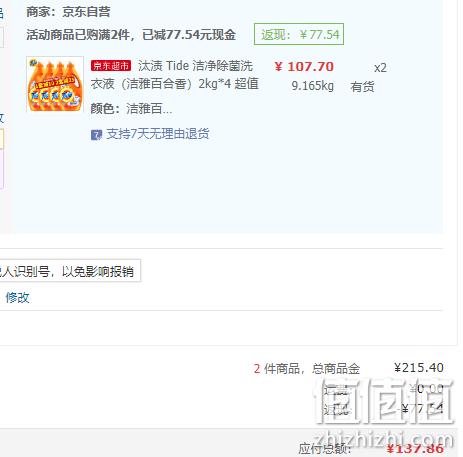Screen dimensions: 463x457
Task: Click the second title line 衣液 2kg*4 超值
Action: 175,83
